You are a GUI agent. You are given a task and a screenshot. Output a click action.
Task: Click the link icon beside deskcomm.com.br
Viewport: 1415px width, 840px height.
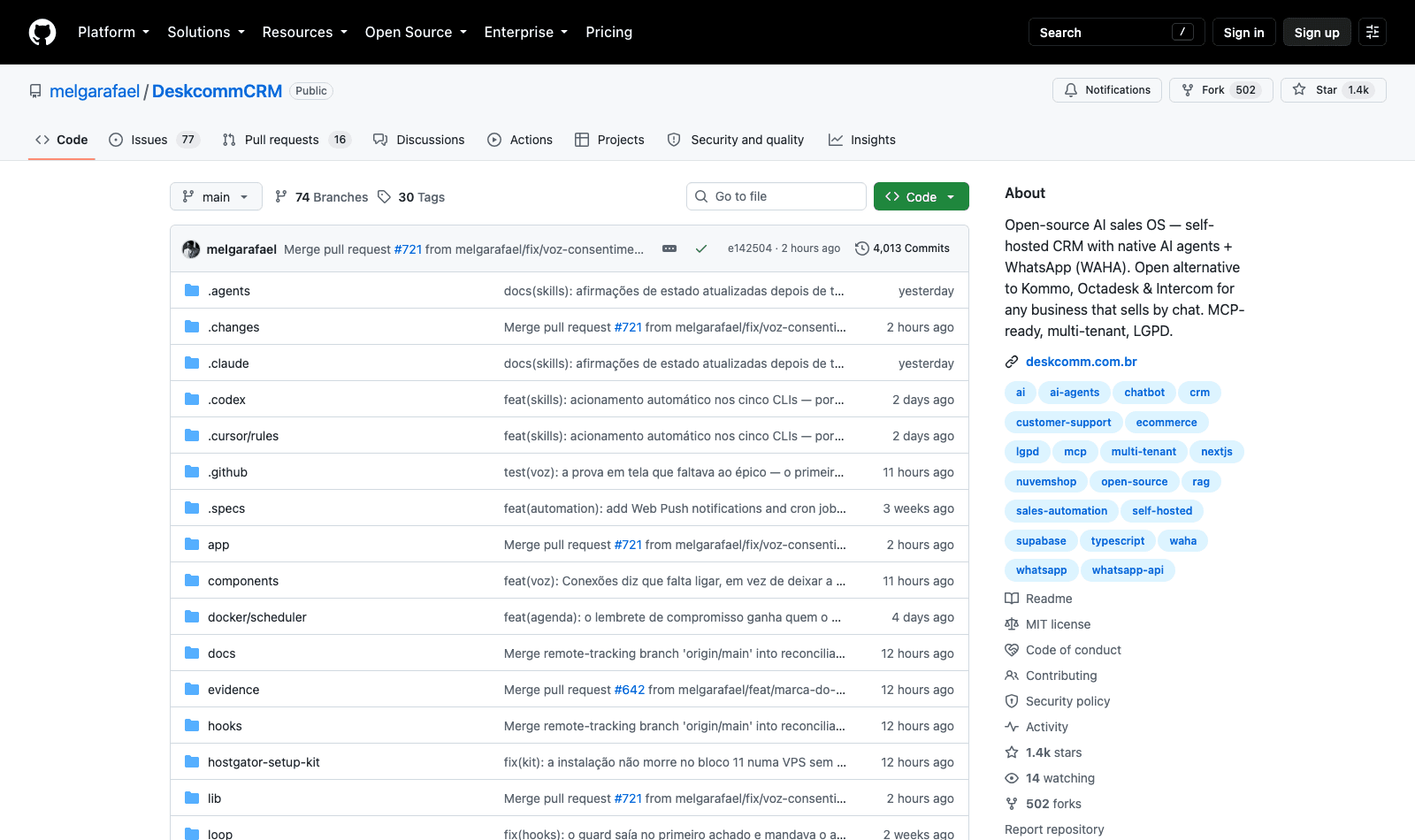point(1012,362)
